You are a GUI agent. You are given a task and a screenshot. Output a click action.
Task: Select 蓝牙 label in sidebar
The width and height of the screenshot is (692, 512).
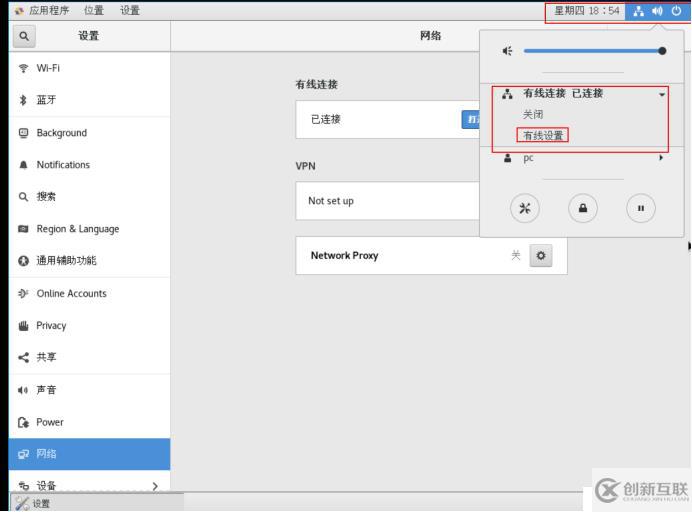click(46, 100)
